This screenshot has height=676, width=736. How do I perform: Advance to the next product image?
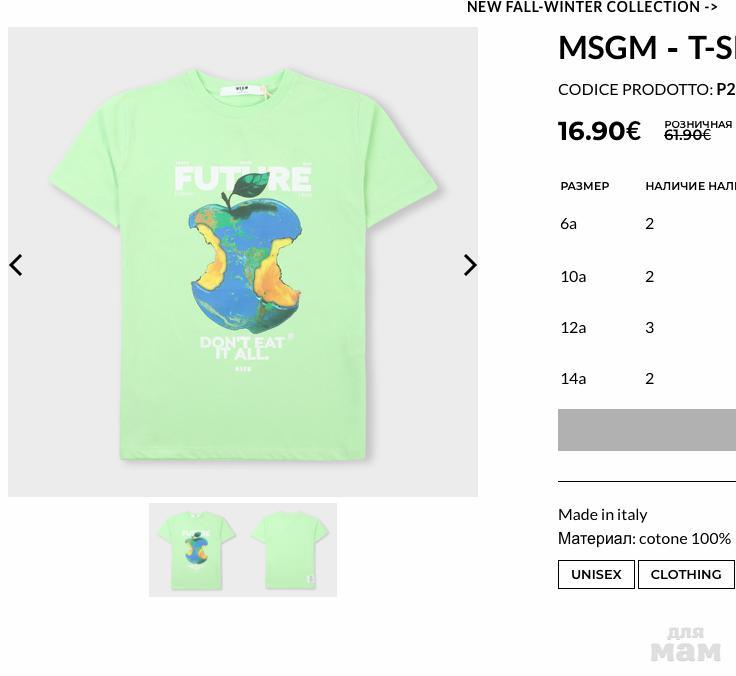click(470, 265)
